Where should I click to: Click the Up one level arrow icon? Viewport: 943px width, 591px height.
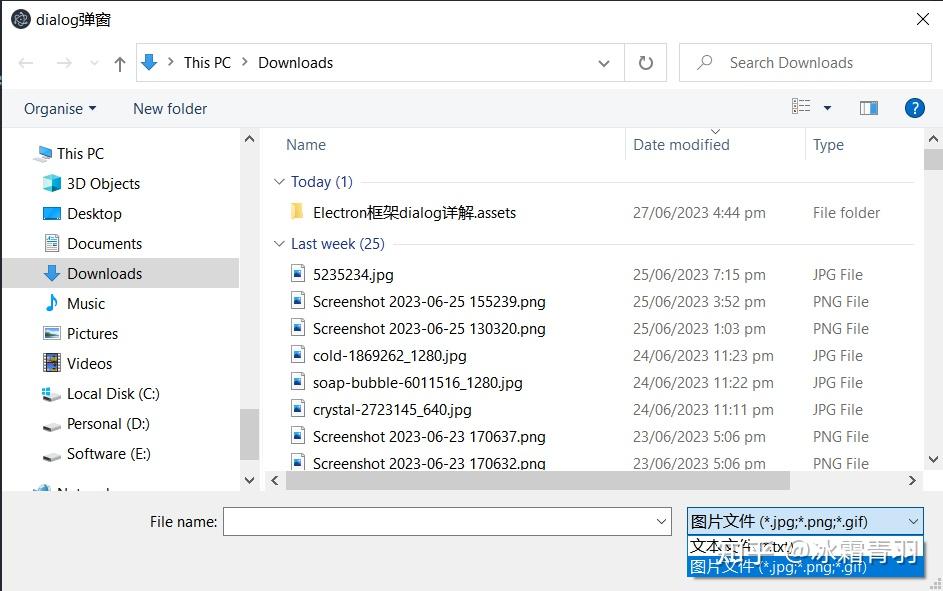pyautogui.click(x=120, y=63)
